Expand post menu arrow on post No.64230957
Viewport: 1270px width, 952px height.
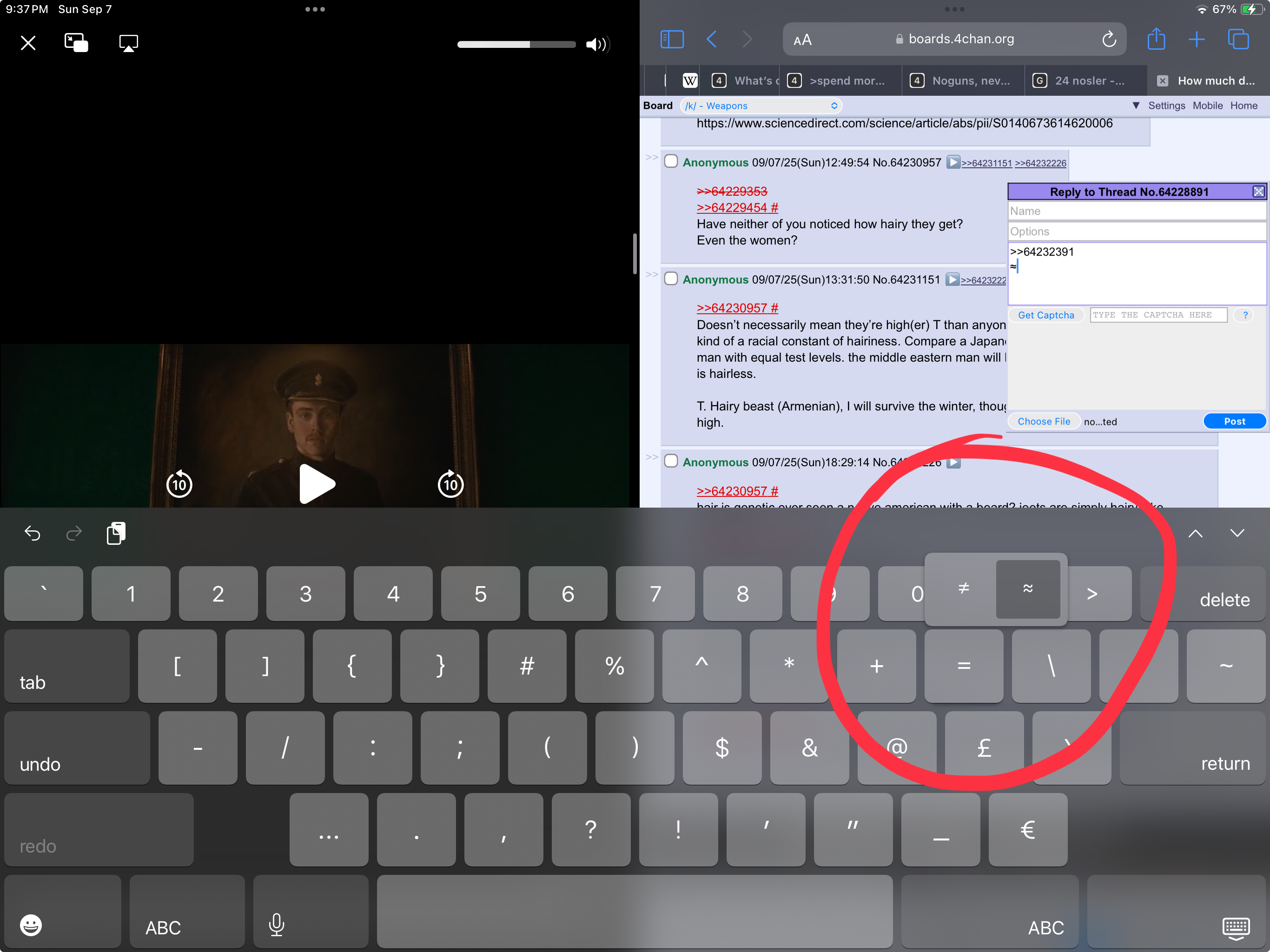pos(952,163)
